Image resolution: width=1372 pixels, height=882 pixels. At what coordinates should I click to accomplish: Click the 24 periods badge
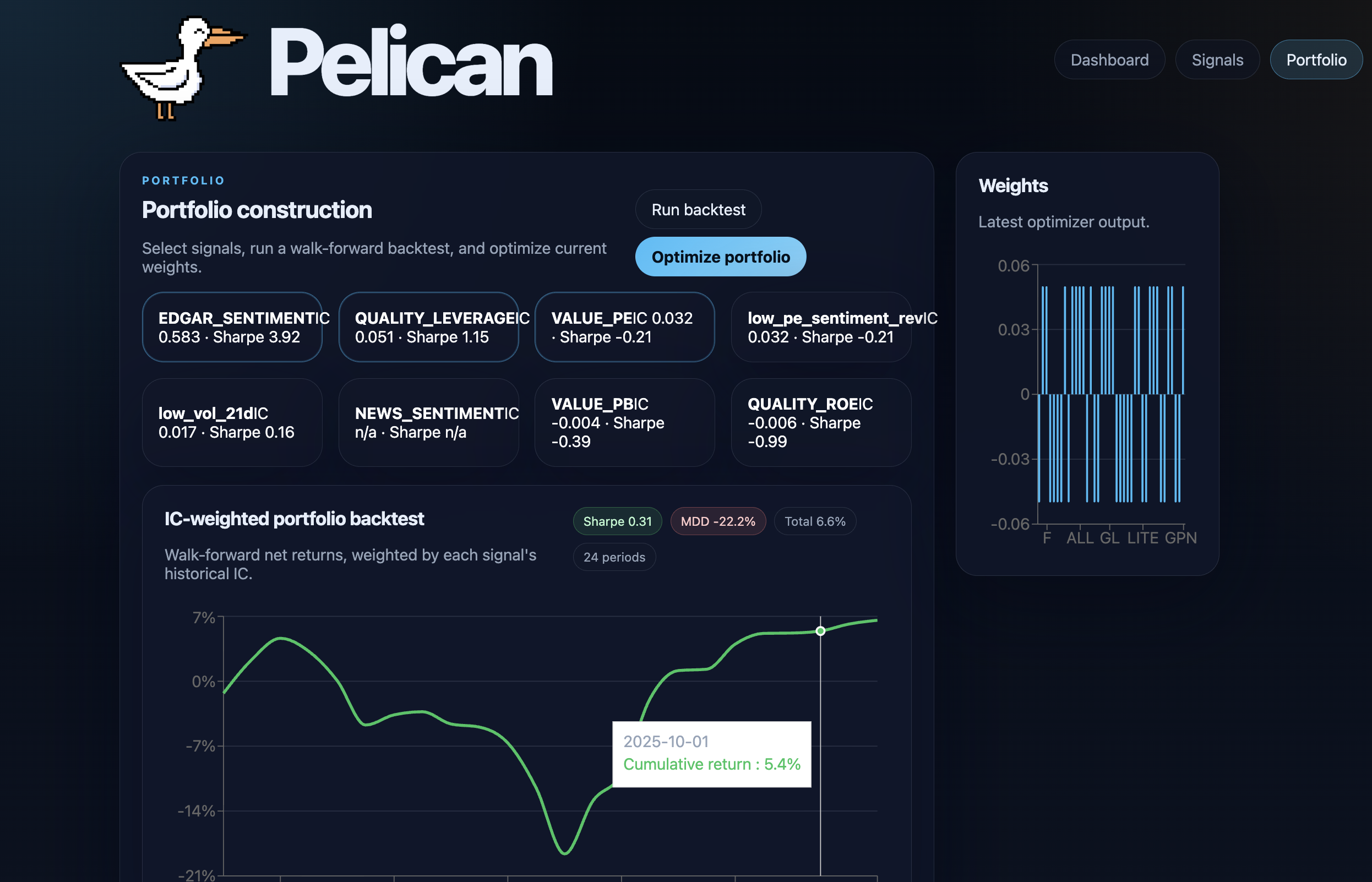tap(614, 557)
